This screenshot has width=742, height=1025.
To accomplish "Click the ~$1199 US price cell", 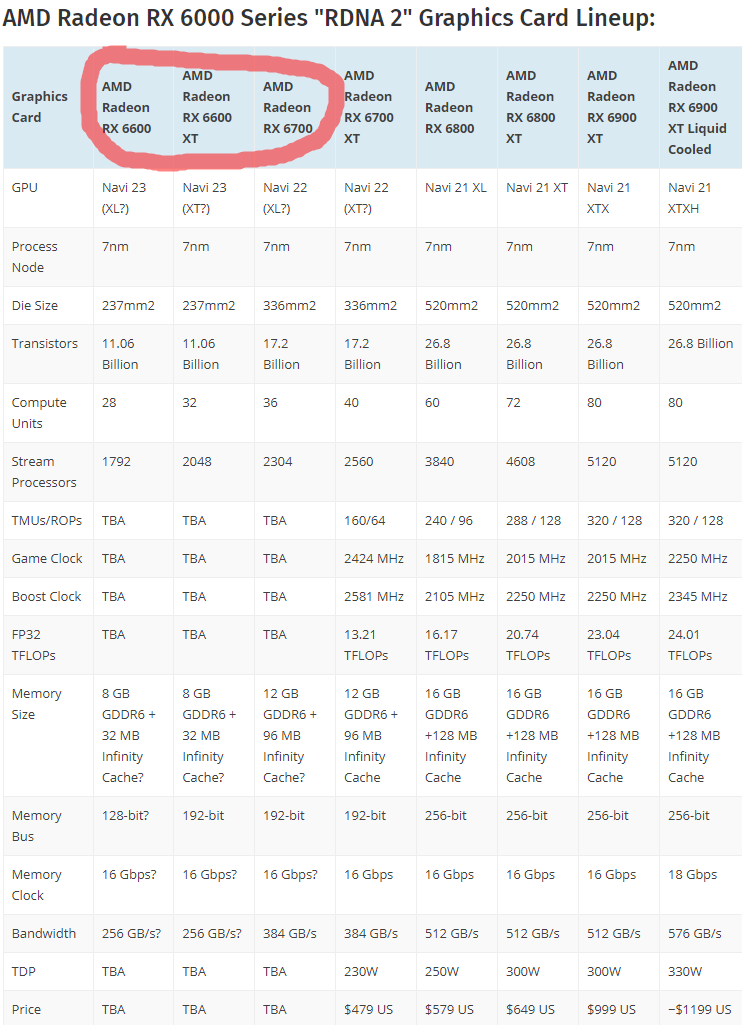I will pos(699,1009).
